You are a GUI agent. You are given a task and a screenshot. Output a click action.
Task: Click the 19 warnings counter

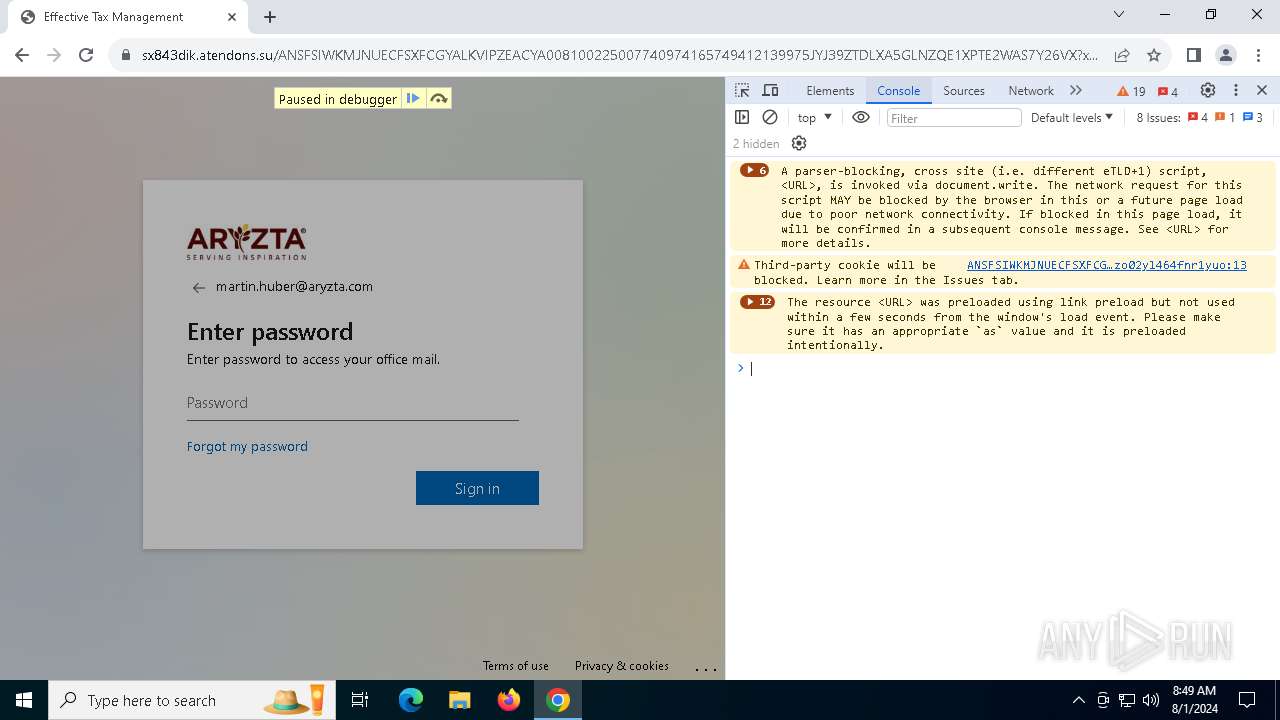click(x=1131, y=91)
